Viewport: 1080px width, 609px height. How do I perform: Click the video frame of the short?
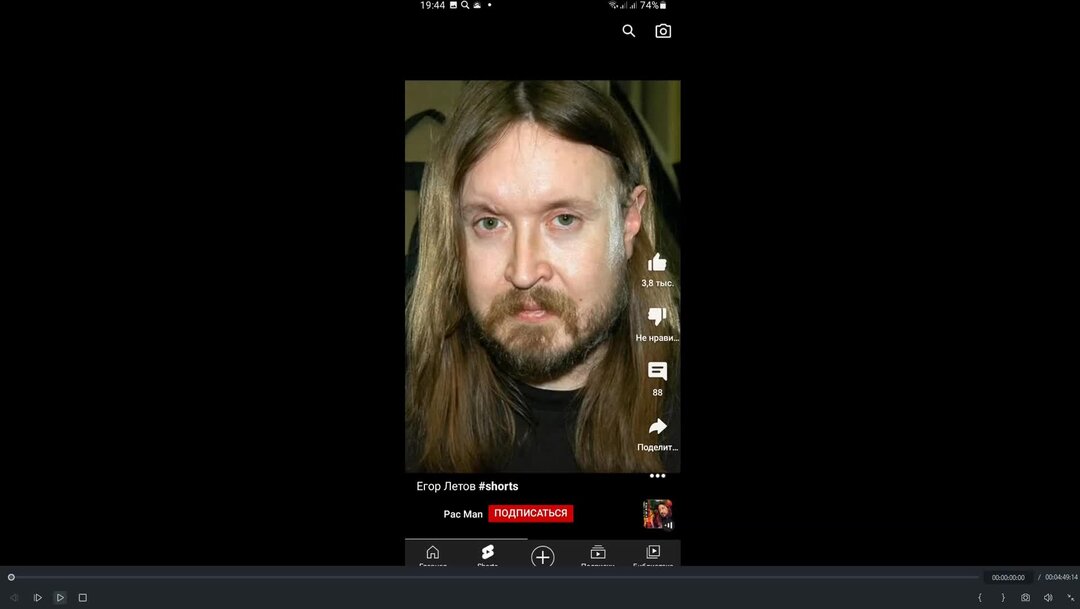pos(543,276)
